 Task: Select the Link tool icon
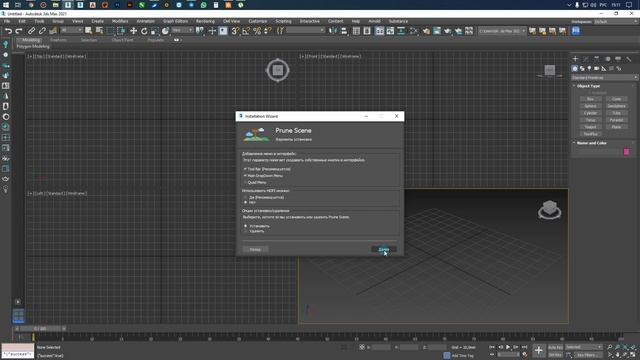point(31,31)
